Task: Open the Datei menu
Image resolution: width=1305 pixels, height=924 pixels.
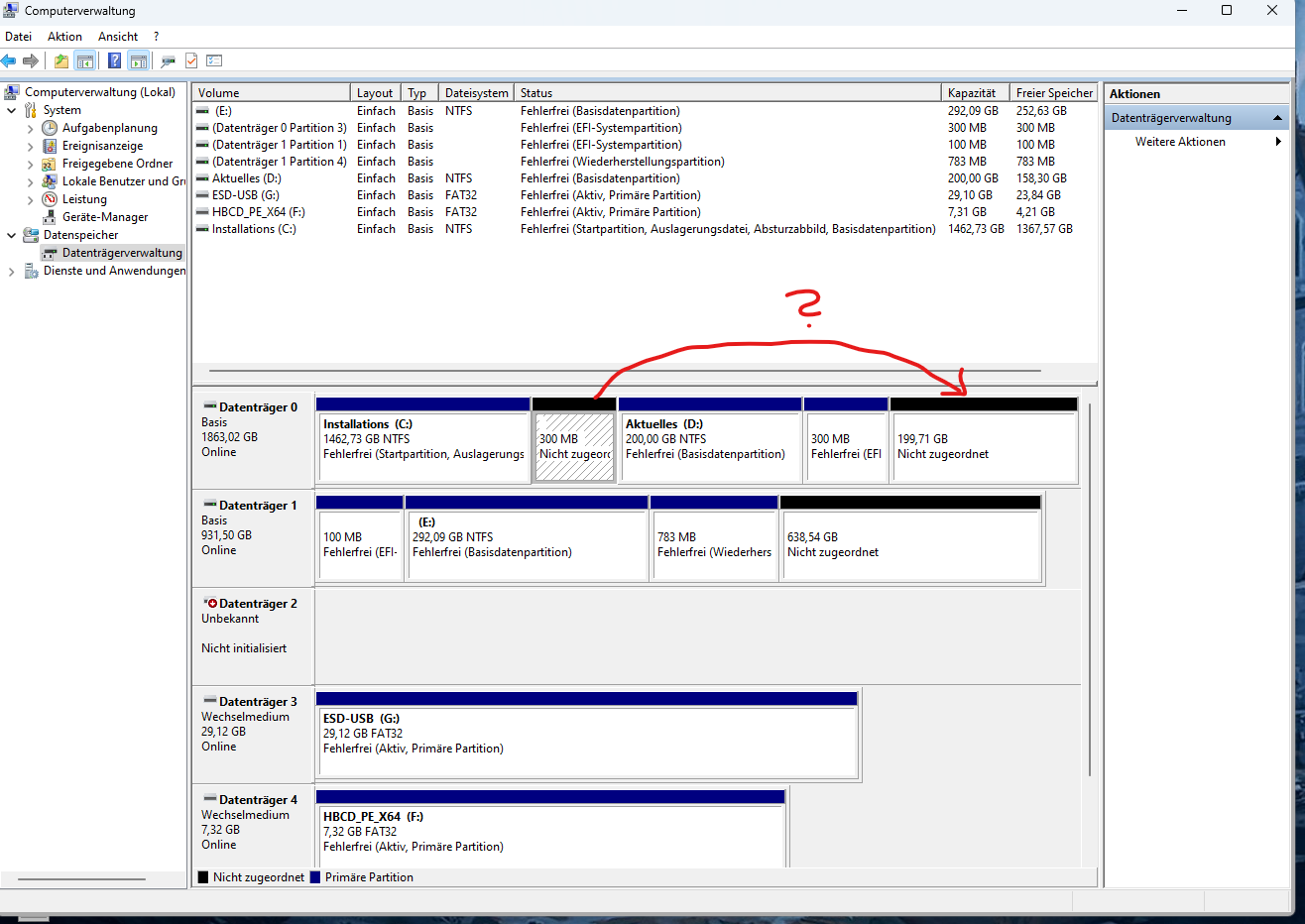Action: tap(18, 37)
